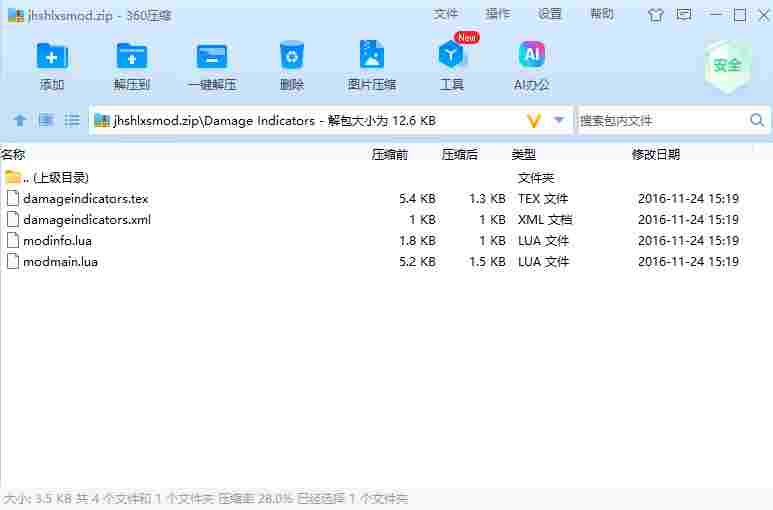Sort by the 类型 column header
Image resolution: width=773 pixels, height=510 pixels.
pyautogui.click(x=524, y=155)
